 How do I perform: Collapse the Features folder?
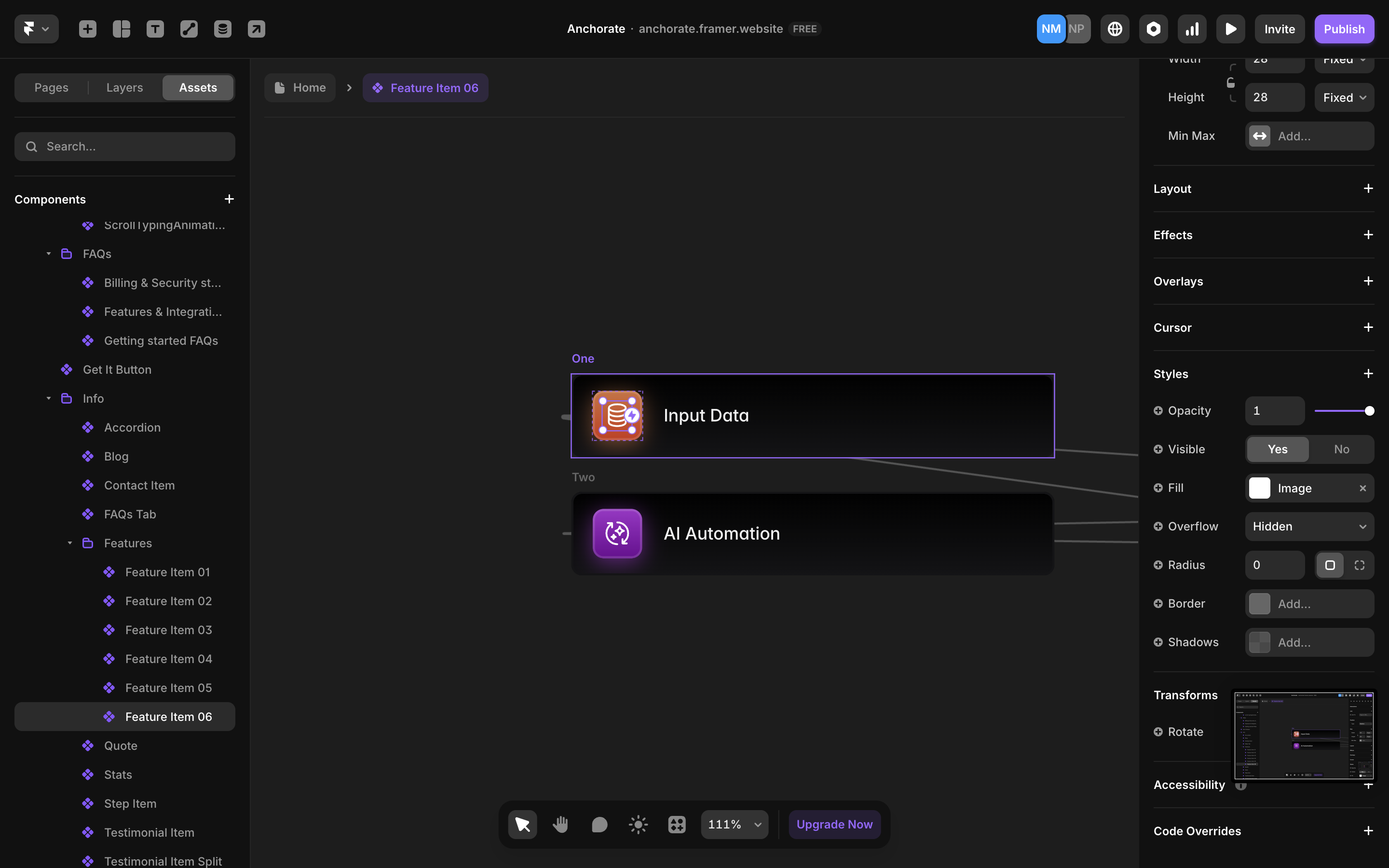[x=69, y=543]
